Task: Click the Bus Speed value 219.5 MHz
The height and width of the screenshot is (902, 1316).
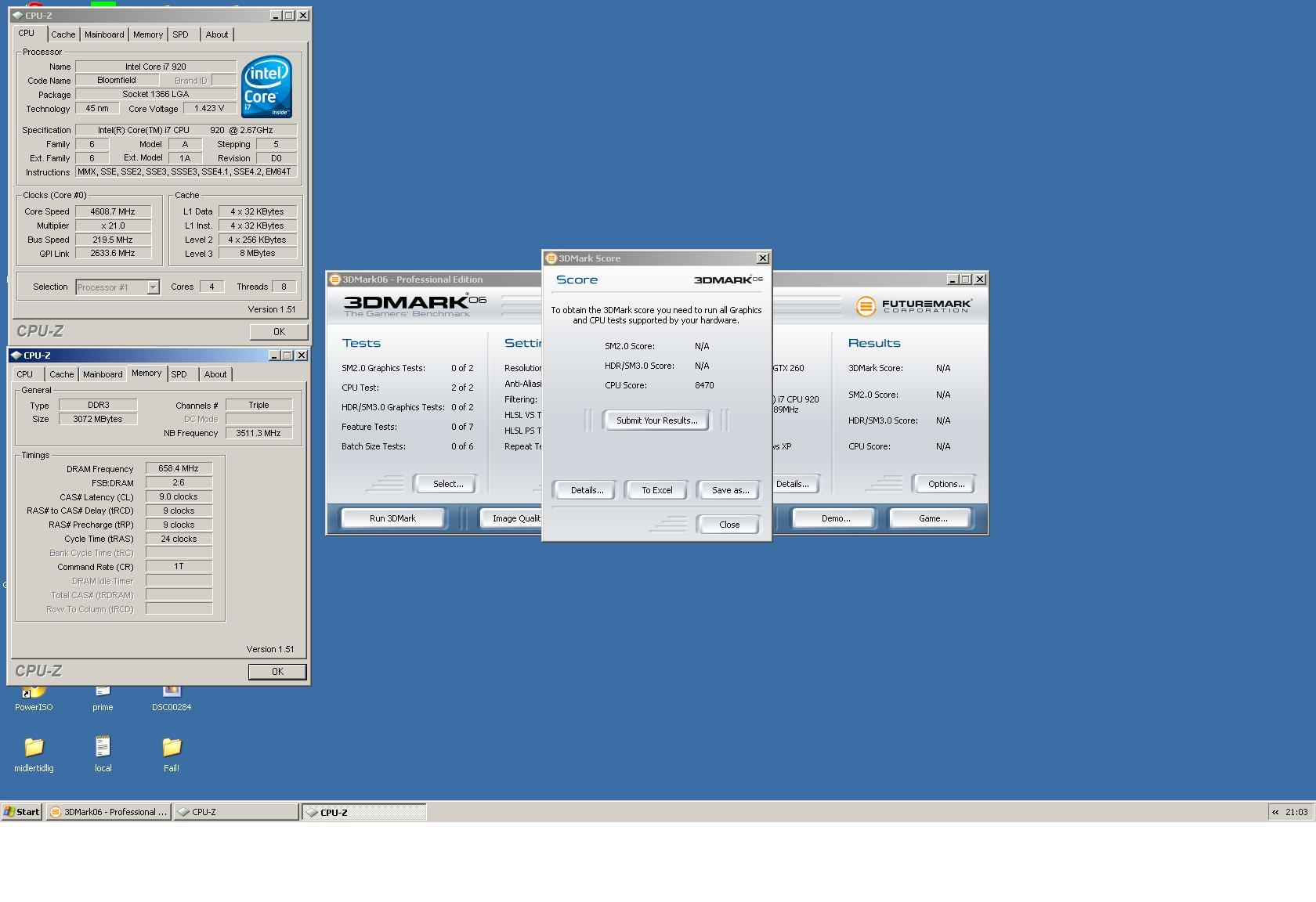Action: pos(113,240)
